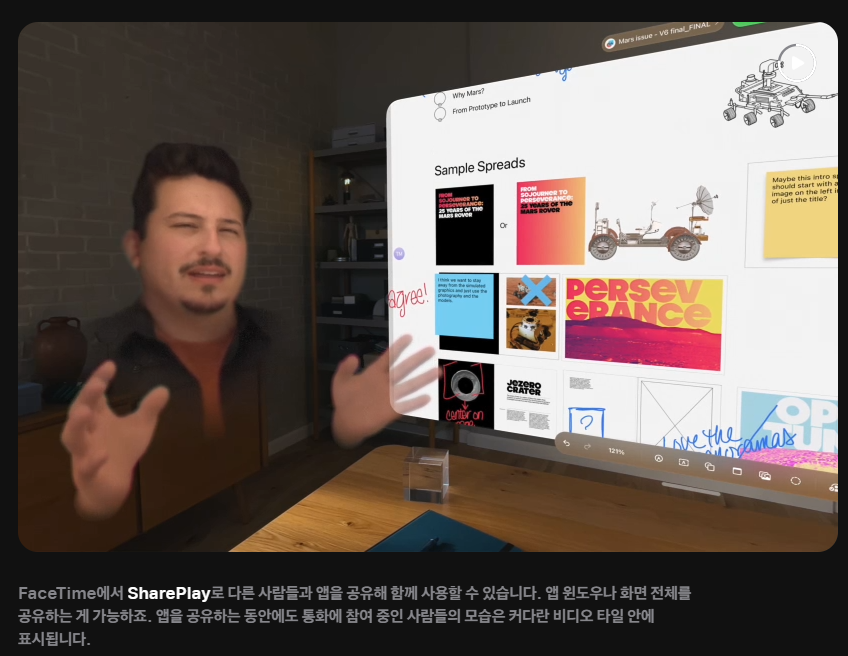Open the 121% zoom level control
Screen dimensions: 848x656
(x=616, y=451)
